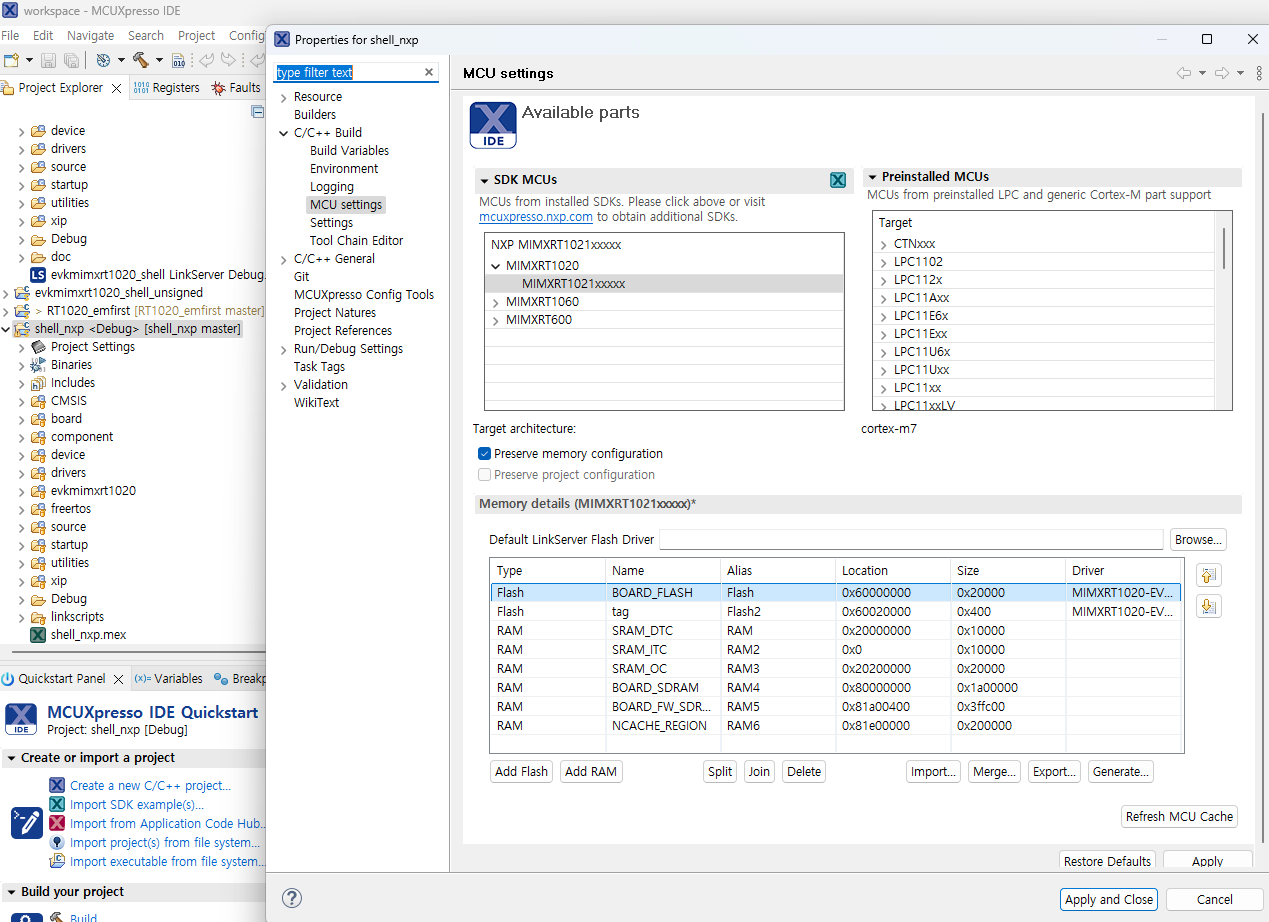This screenshot has height=922, width=1269.
Task: Expand the Resource node in properties tree
Action: 284,97
